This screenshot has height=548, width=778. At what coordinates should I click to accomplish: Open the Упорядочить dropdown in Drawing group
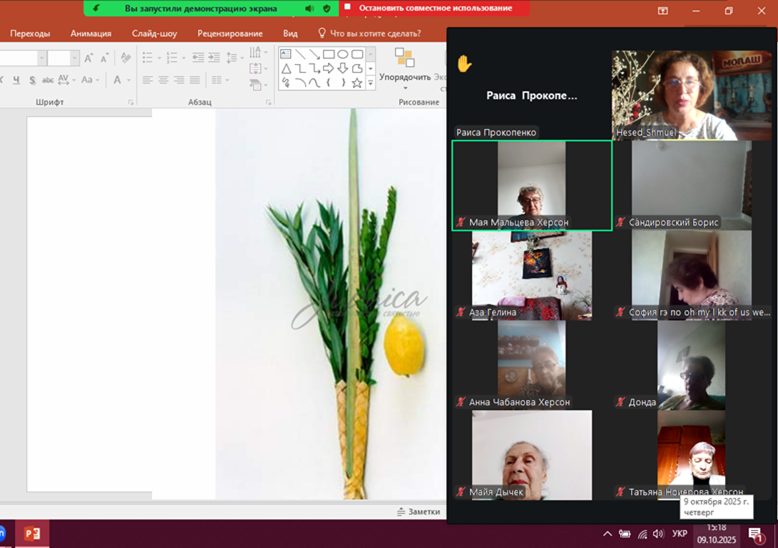point(405,77)
